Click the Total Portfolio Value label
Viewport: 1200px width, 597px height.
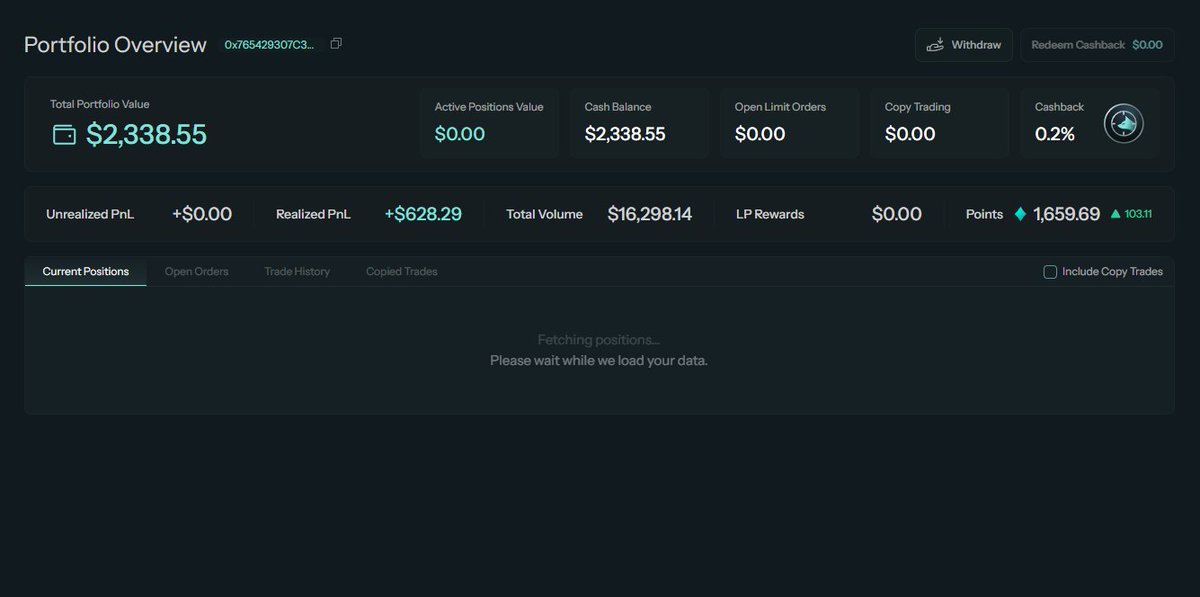[x=100, y=104]
